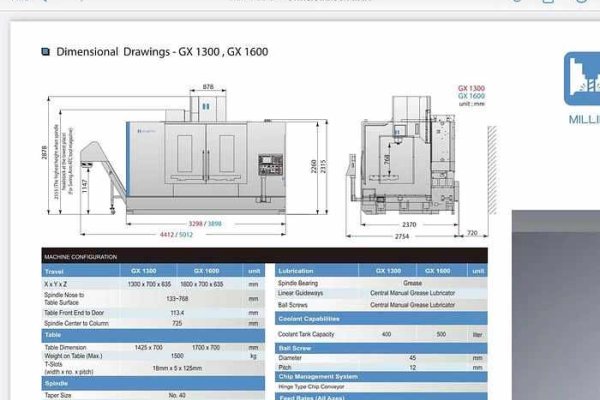Screen dimensions: 600x400
Task: Select the Hinge Type Chip Conveyor text
Action: pyautogui.click(x=311, y=387)
